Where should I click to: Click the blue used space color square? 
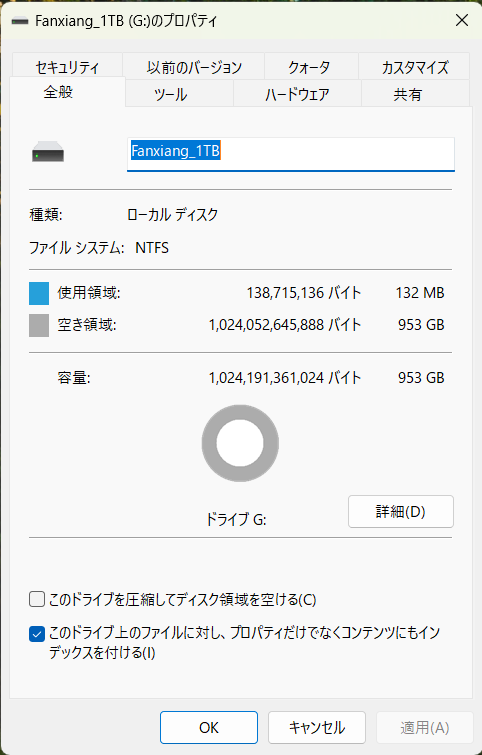39,293
